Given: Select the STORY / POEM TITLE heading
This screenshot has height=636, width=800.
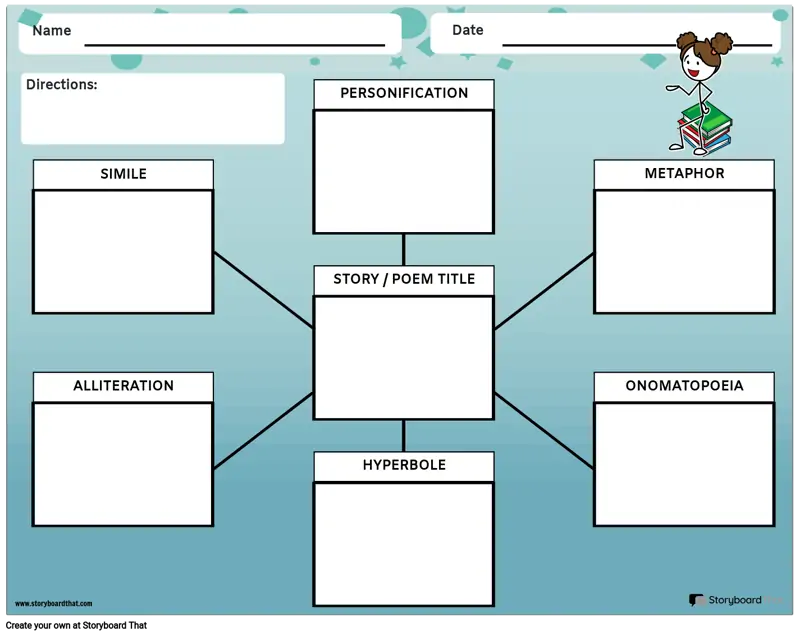Looking at the screenshot, I should pyautogui.click(x=404, y=279).
